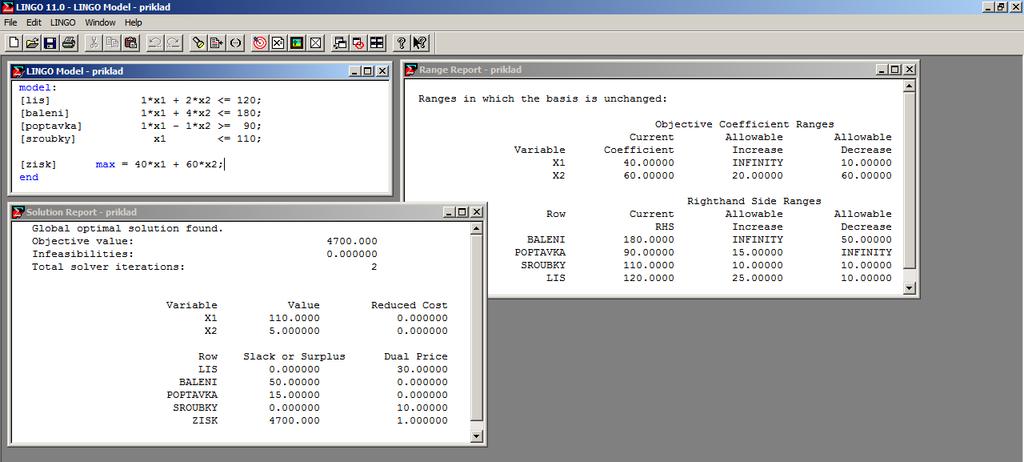Click the 'model:' keyword in the editor
The height and width of the screenshot is (462, 1024).
(38, 88)
